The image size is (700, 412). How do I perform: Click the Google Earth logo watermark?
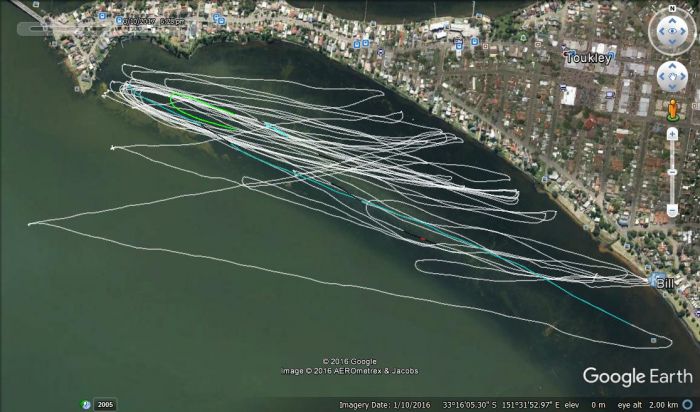(637, 376)
